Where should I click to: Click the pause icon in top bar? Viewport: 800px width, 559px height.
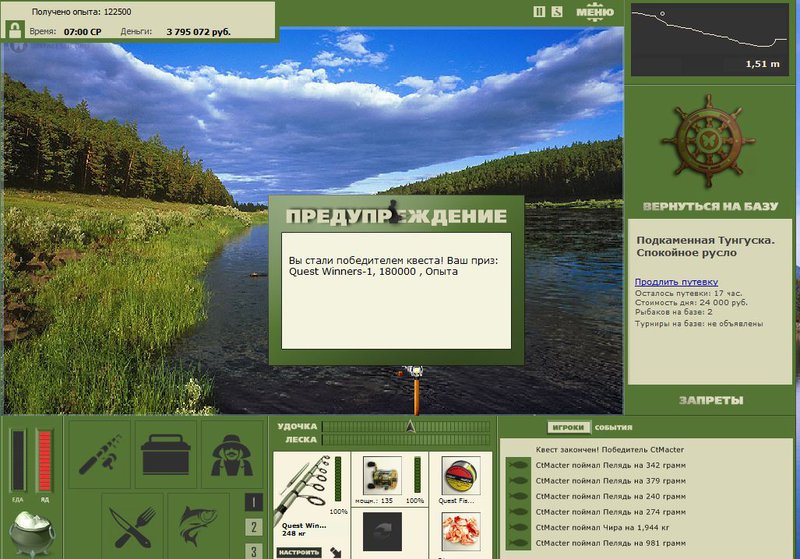(539, 11)
